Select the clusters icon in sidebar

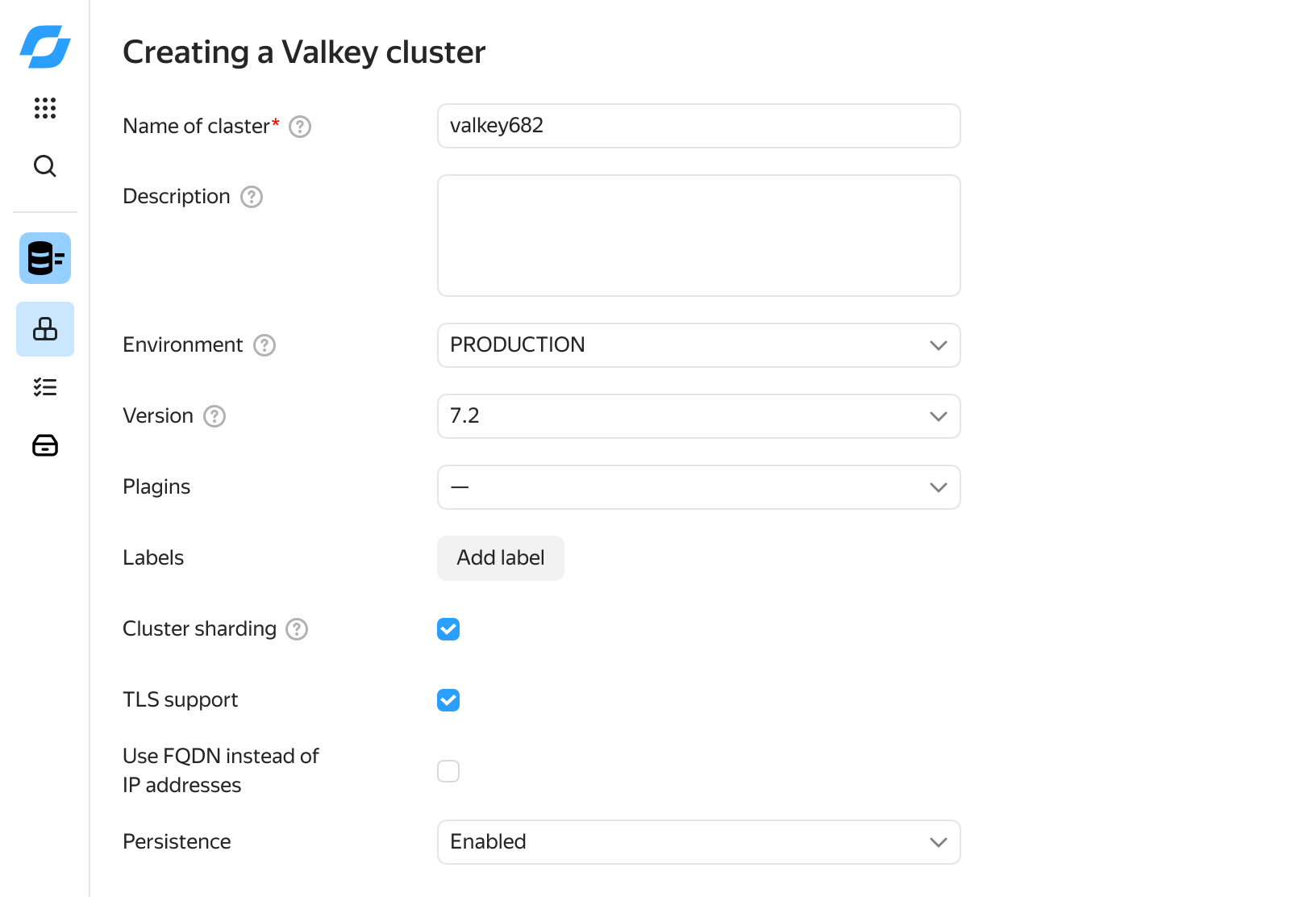point(45,329)
